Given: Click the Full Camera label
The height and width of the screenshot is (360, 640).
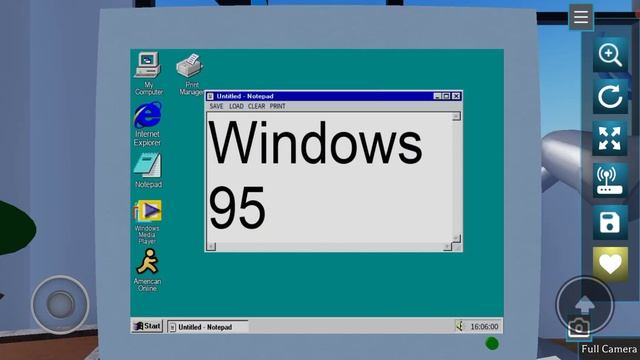Looking at the screenshot, I should 609,349.
